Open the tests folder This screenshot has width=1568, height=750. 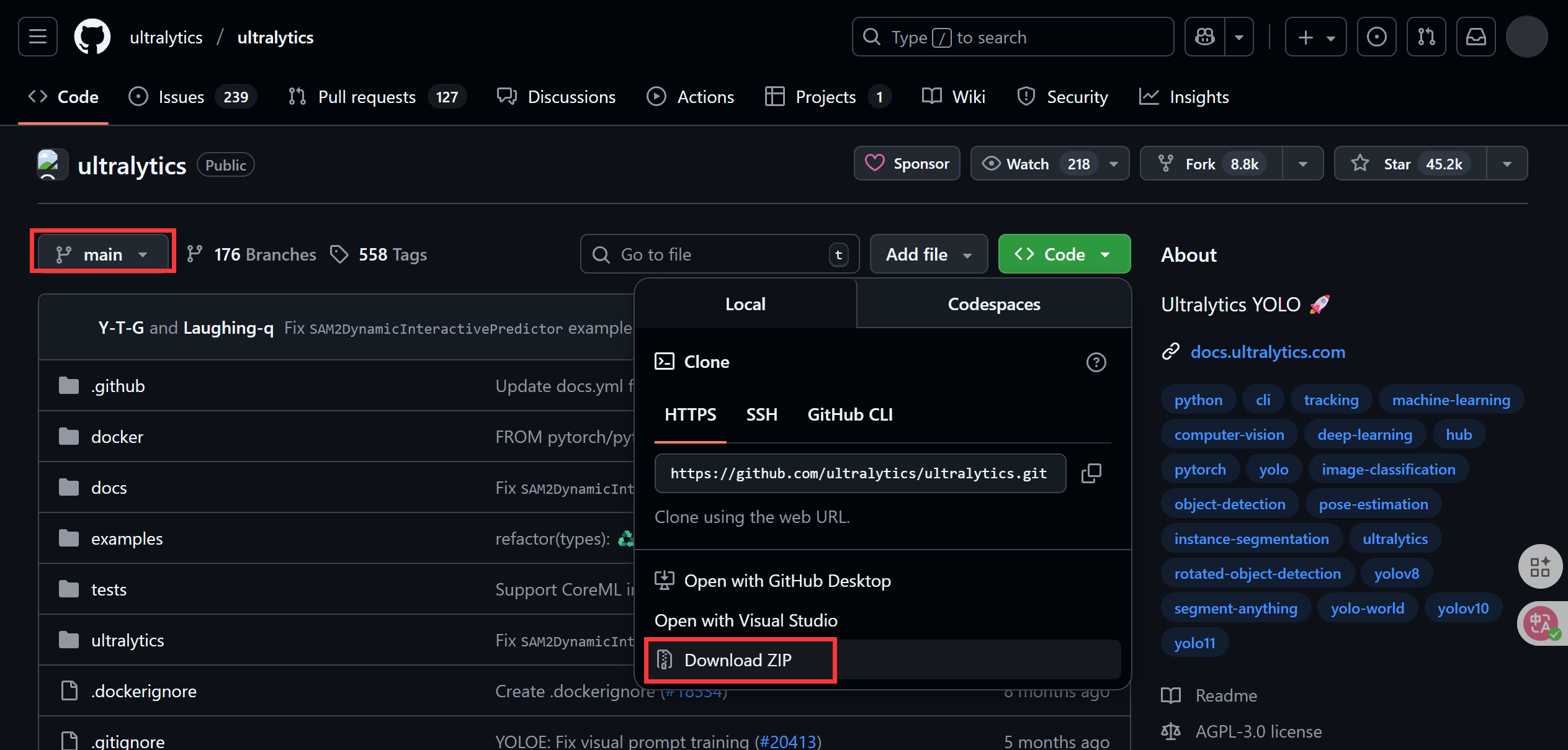coord(109,589)
